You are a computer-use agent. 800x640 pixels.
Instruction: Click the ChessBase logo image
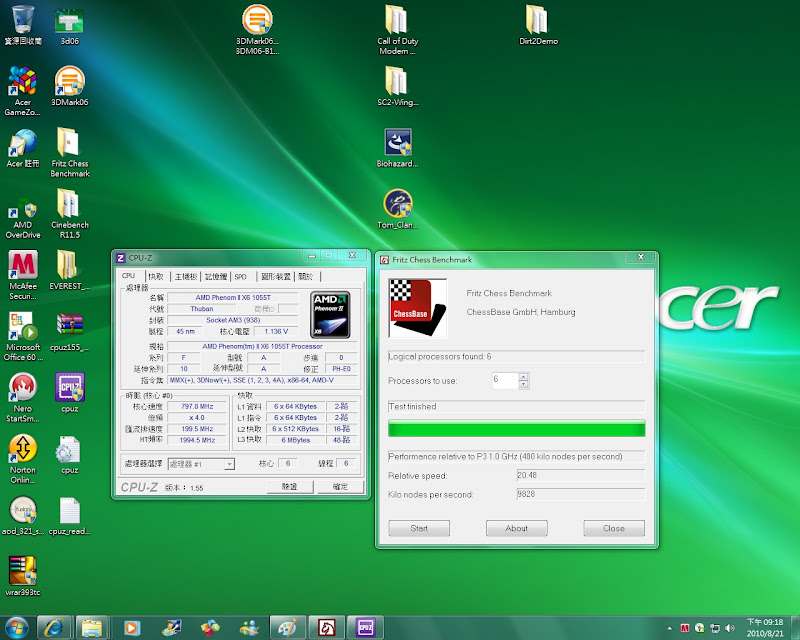(417, 308)
